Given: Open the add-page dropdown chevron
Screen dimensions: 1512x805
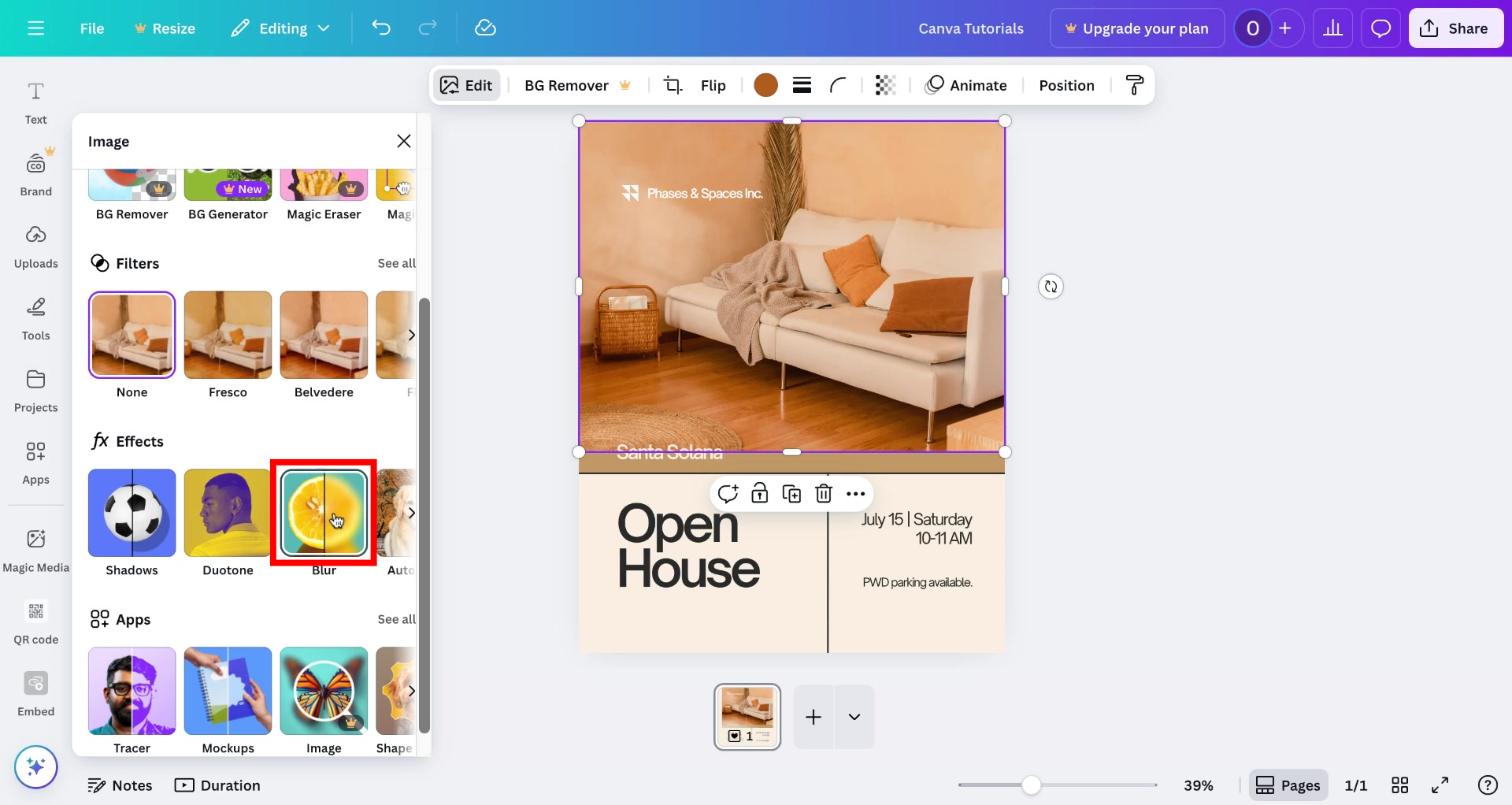Looking at the screenshot, I should click(855, 717).
